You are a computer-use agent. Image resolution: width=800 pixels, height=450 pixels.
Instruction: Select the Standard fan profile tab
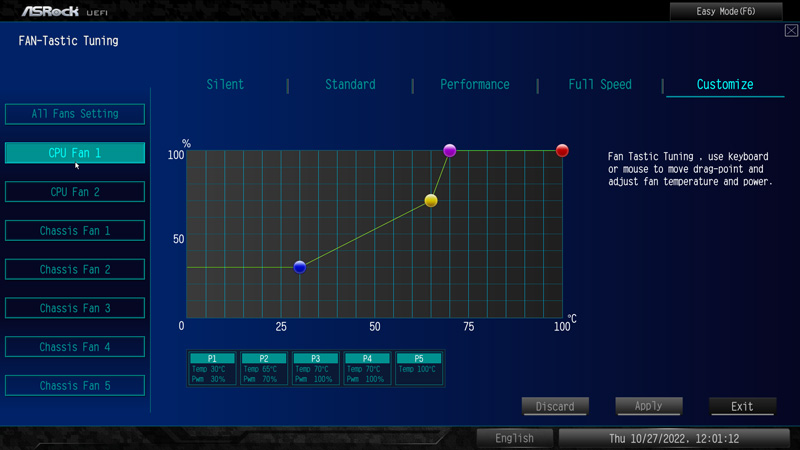[350, 85]
